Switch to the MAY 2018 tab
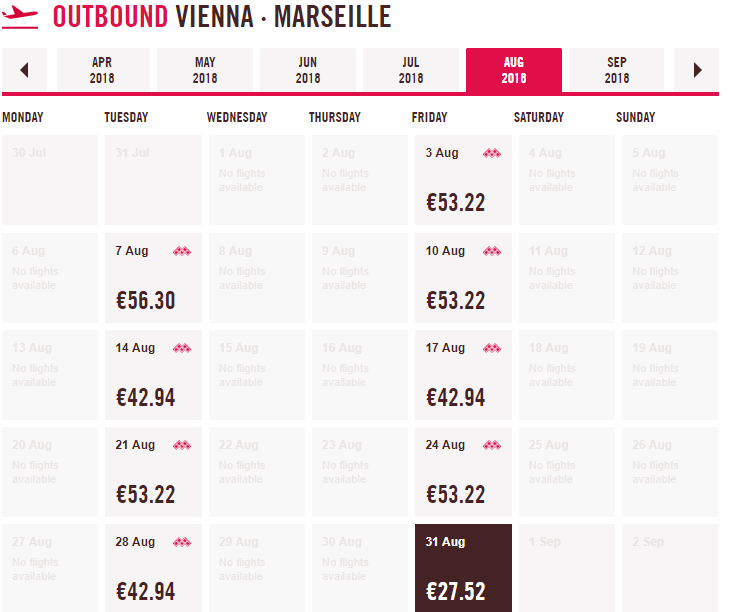Screen dimensions: 732x612 (205, 70)
